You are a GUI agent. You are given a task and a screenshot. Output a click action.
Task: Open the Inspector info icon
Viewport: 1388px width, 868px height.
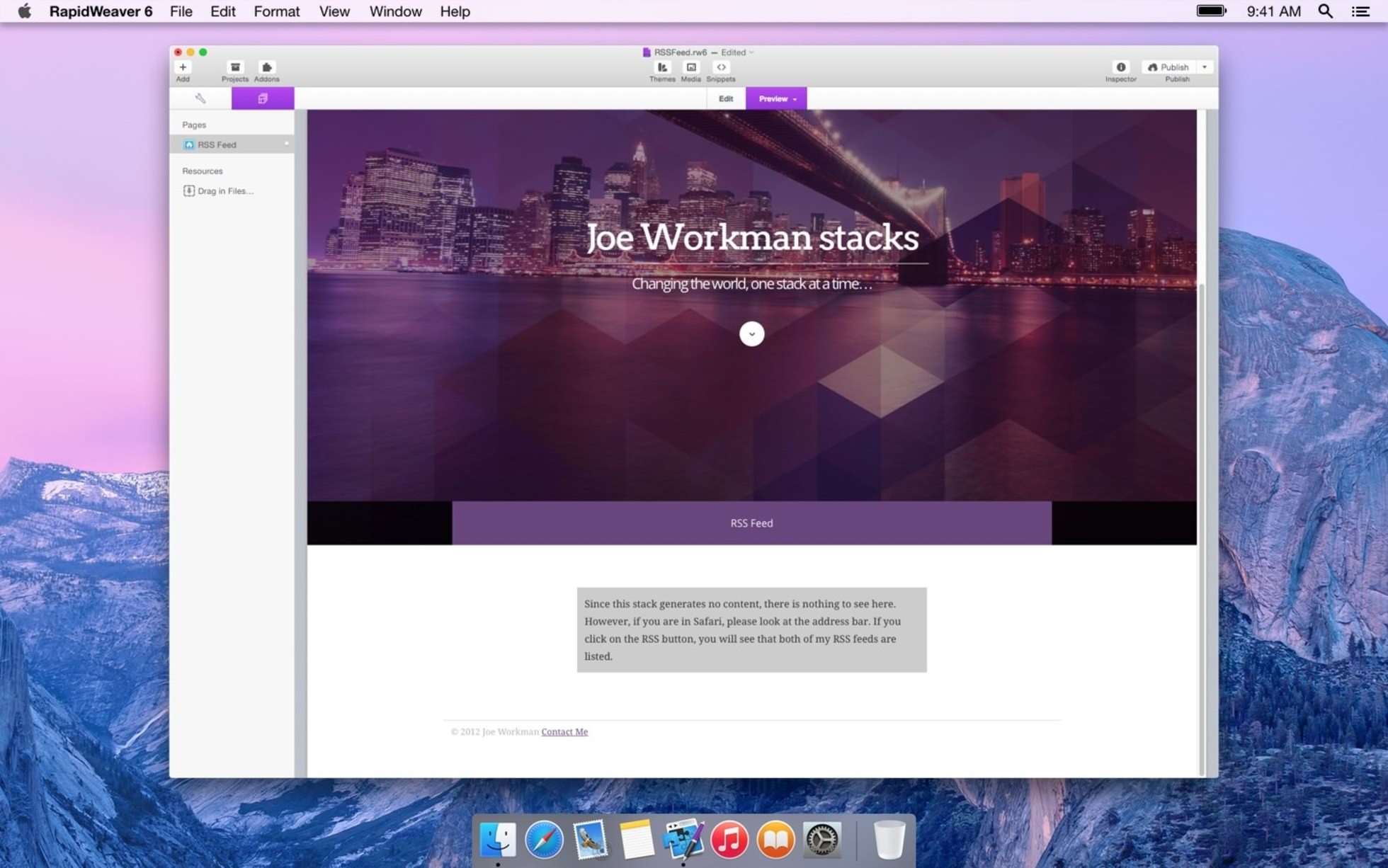pos(1121,67)
